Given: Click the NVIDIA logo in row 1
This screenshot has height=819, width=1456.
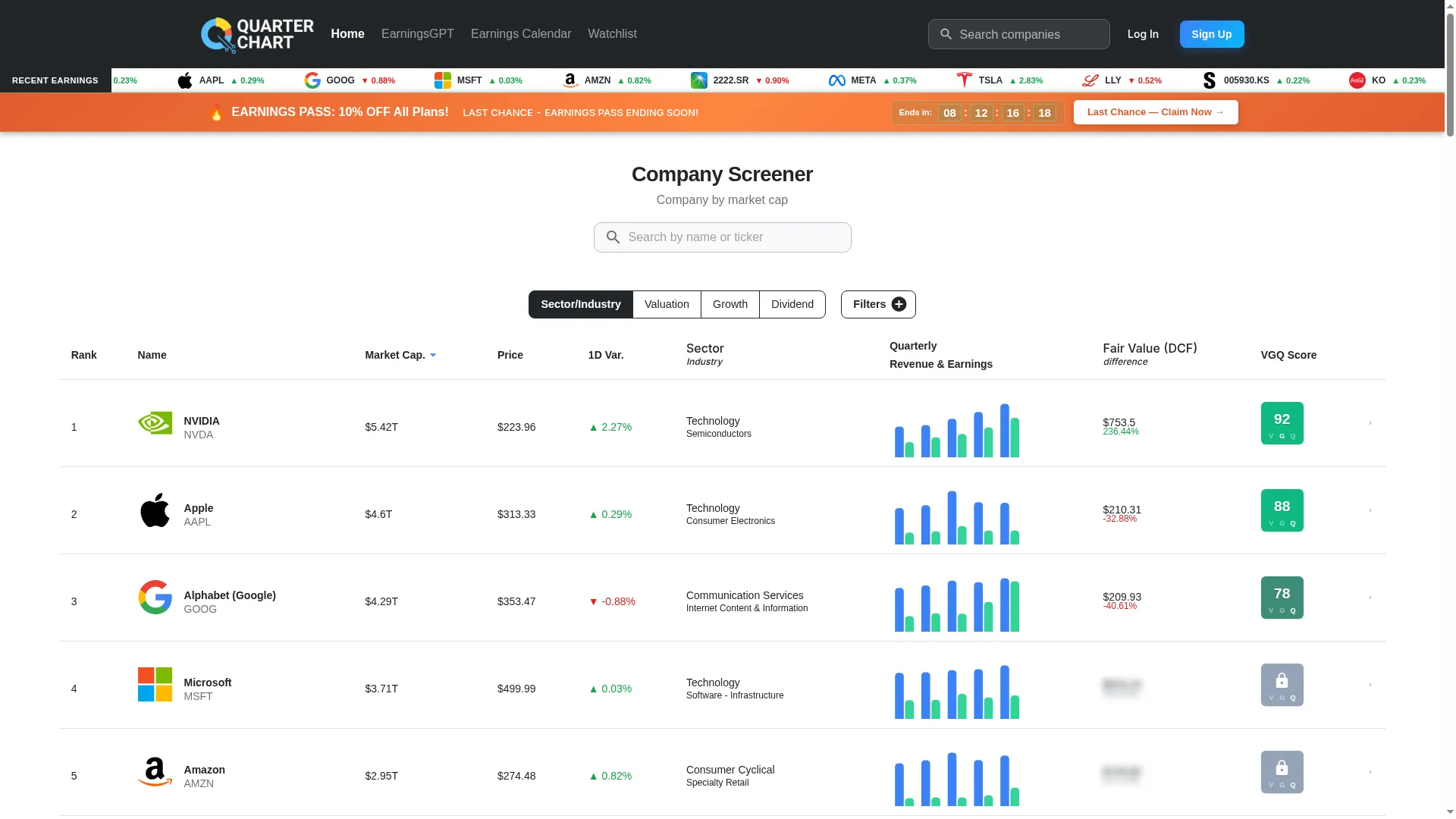Looking at the screenshot, I should (155, 423).
